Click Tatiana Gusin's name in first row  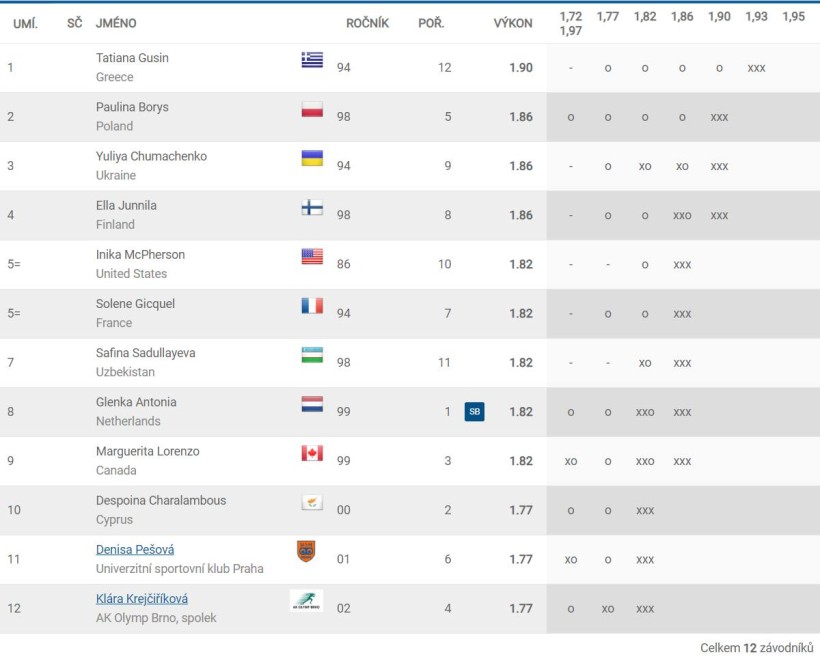click(132, 58)
